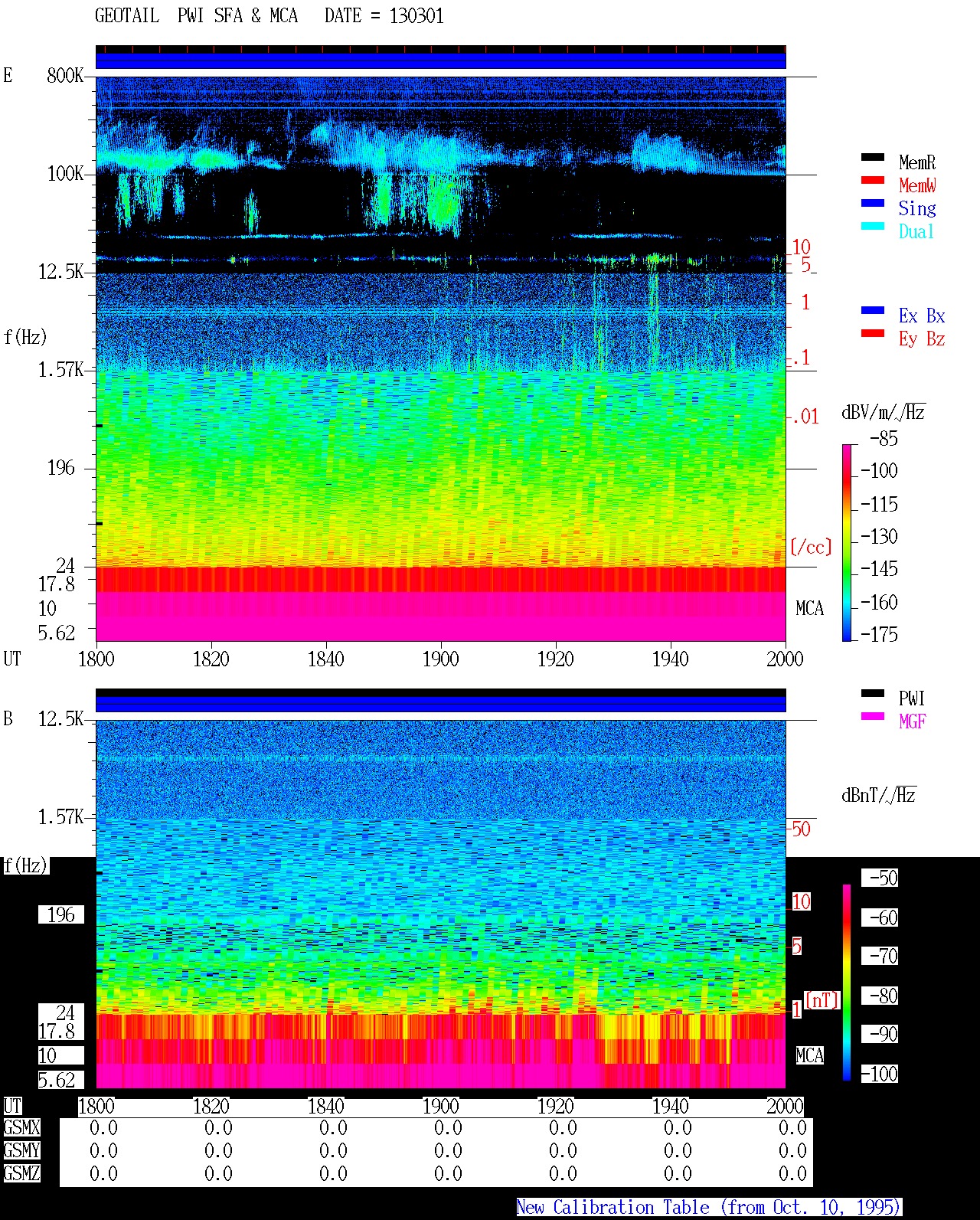Click the black PWI legend swatch
This screenshot has height=1220, width=980.
(873, 693)
